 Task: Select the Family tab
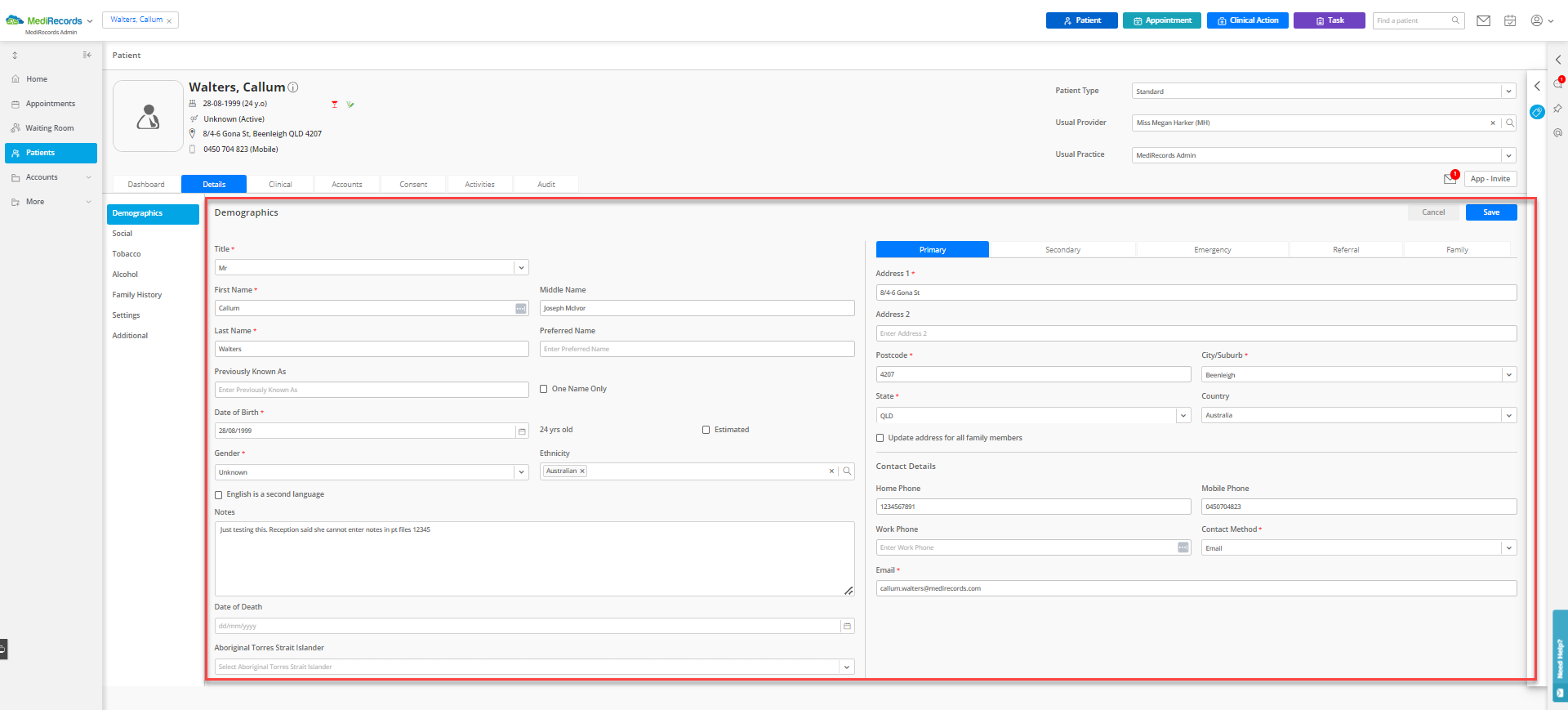tap(1457, 250)
